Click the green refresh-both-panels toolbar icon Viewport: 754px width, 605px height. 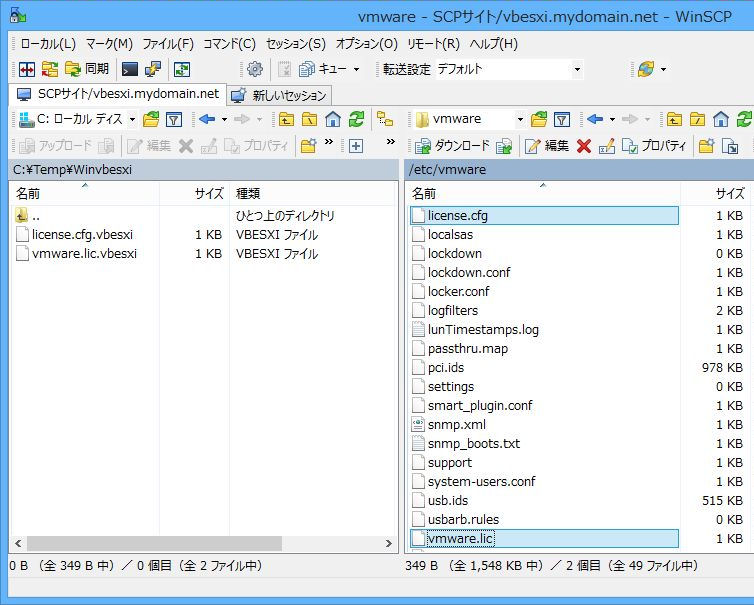click(182, 69)
